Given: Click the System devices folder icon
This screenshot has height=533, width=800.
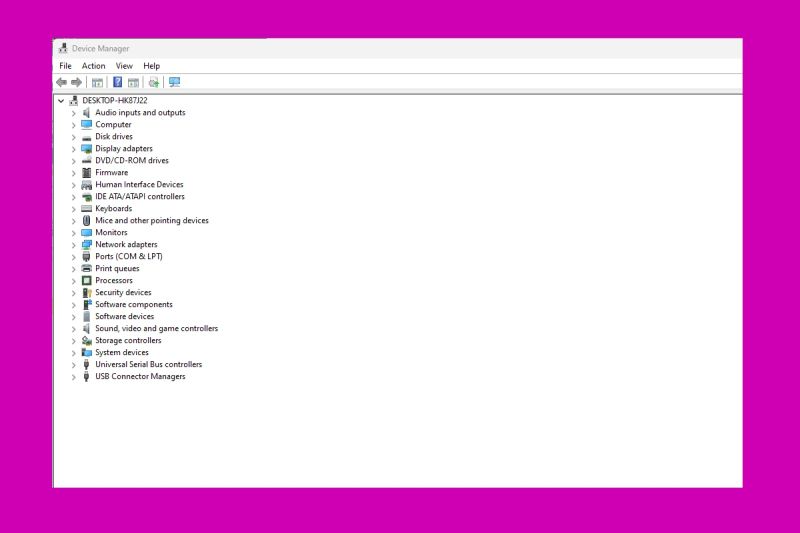Looking at the screenshot, I should click(87, 352).
